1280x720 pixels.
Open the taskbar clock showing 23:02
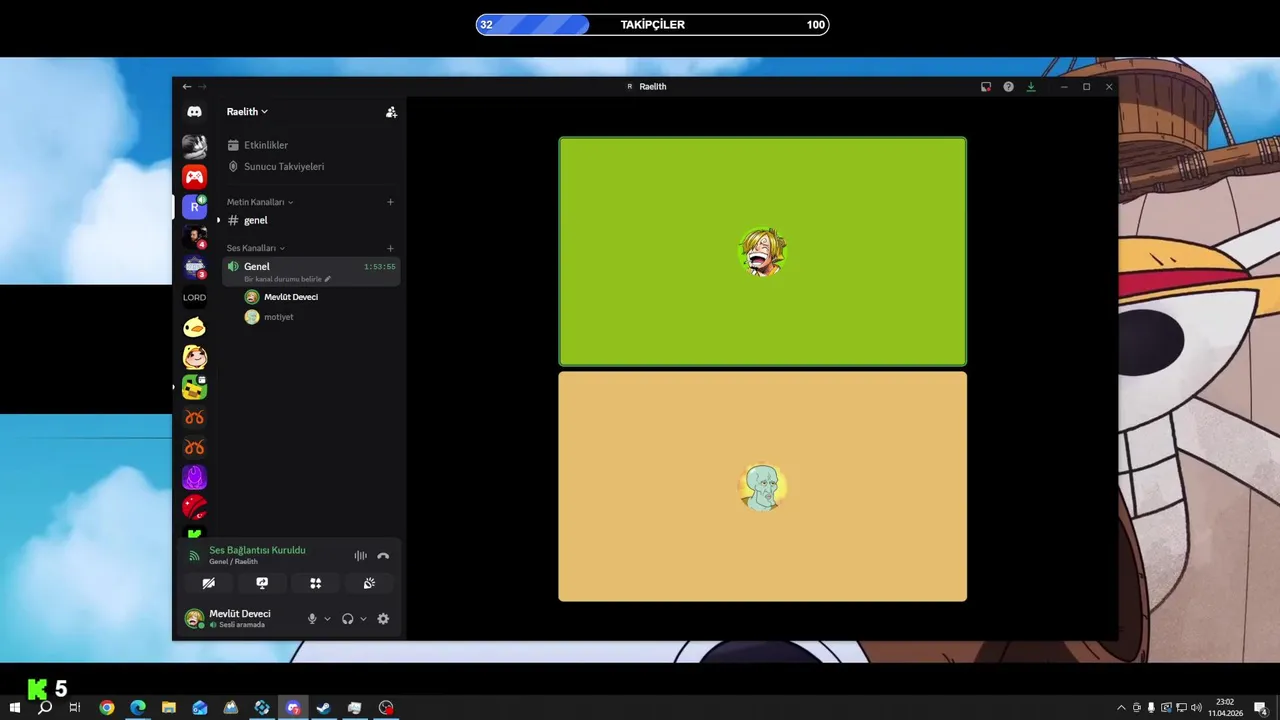tap(1225, 708)
